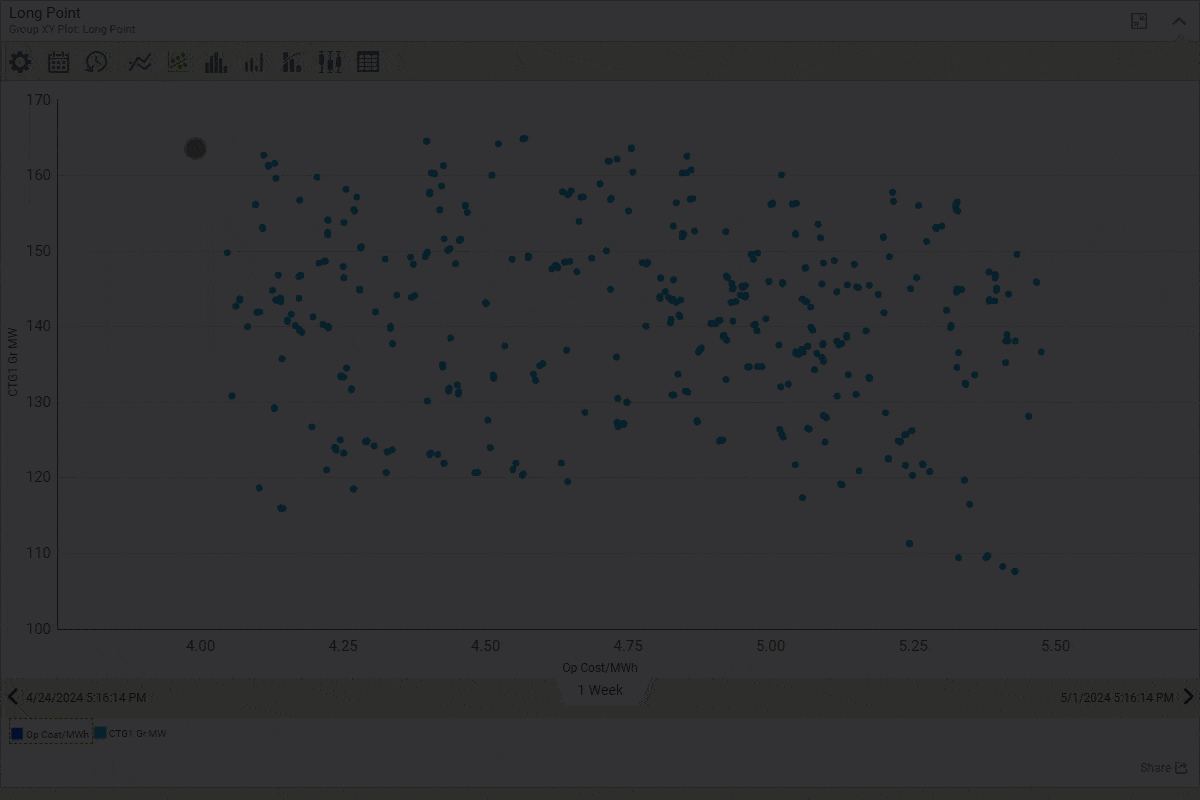This screenshot has height=800, width=1200.
Task: Step the time range forward
Action: click(1188, 697)
